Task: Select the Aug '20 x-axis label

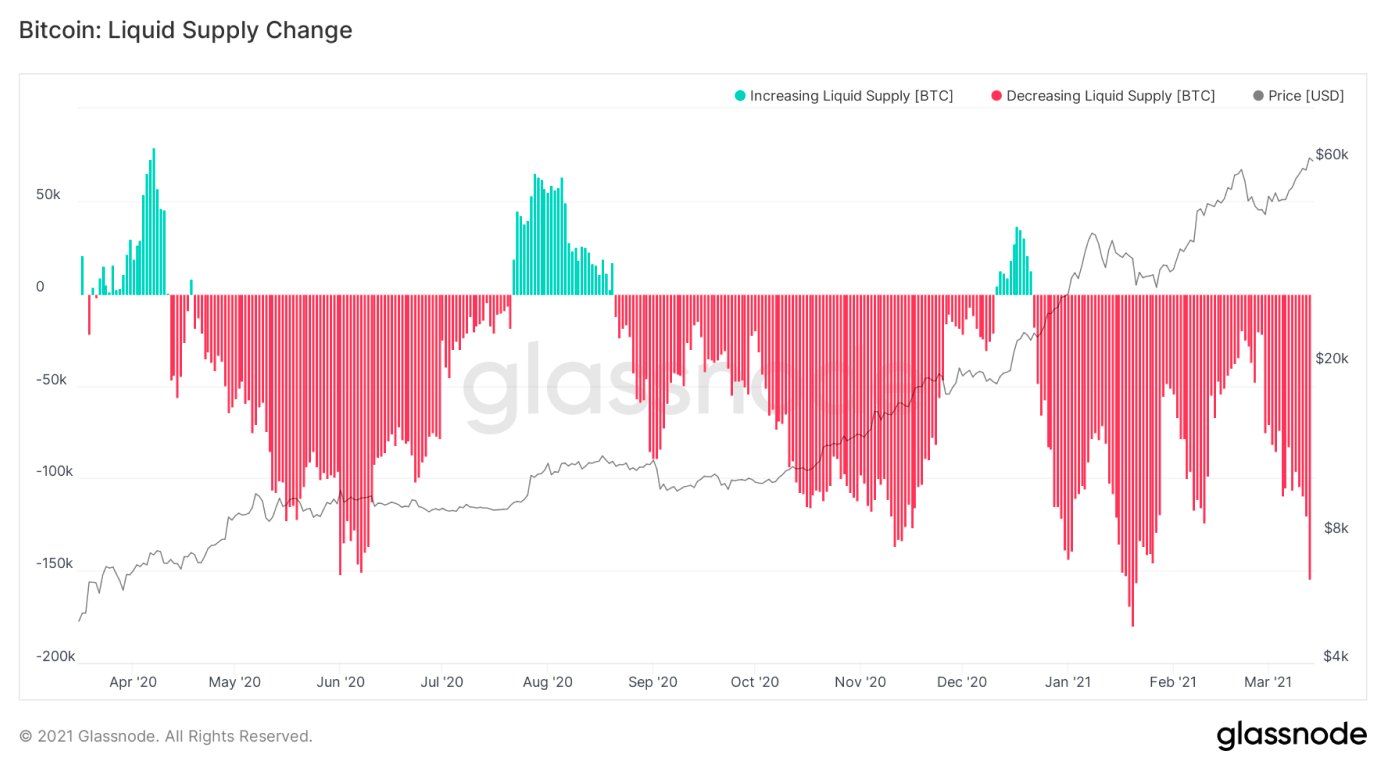Action: pyautogui.click(x=547, y=682)
